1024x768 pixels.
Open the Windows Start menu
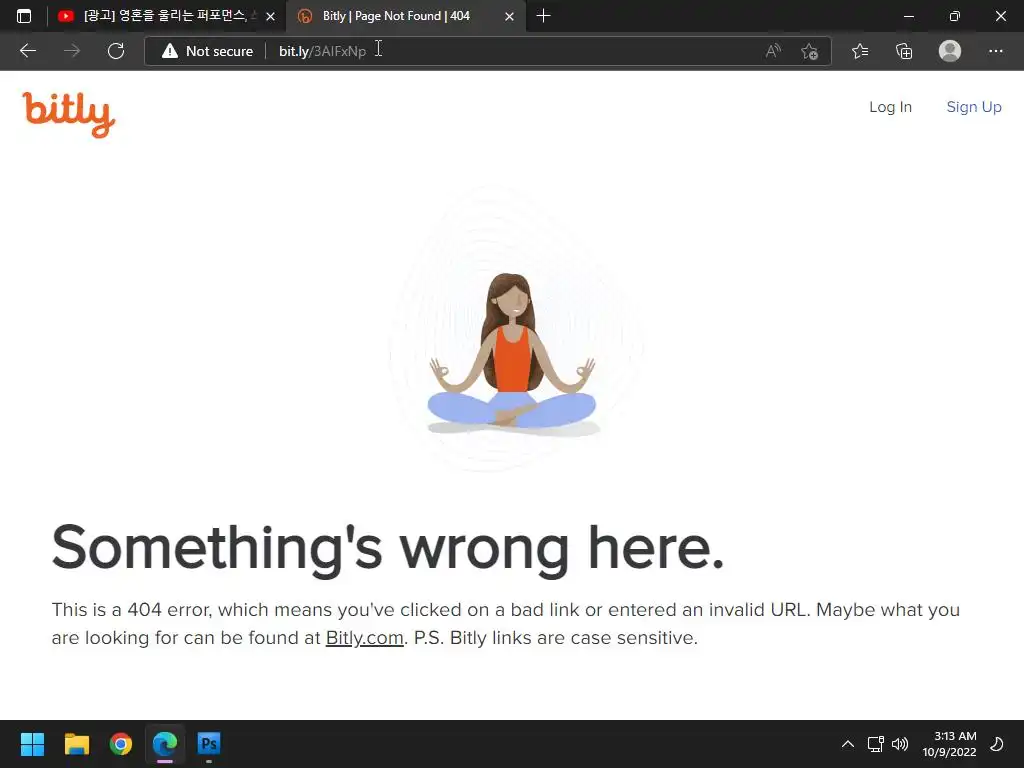(32, 744)
